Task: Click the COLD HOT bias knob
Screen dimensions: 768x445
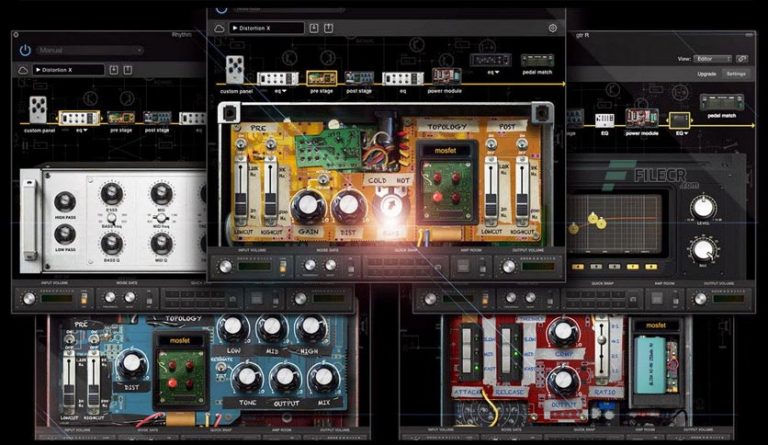Action: point(390,205)
